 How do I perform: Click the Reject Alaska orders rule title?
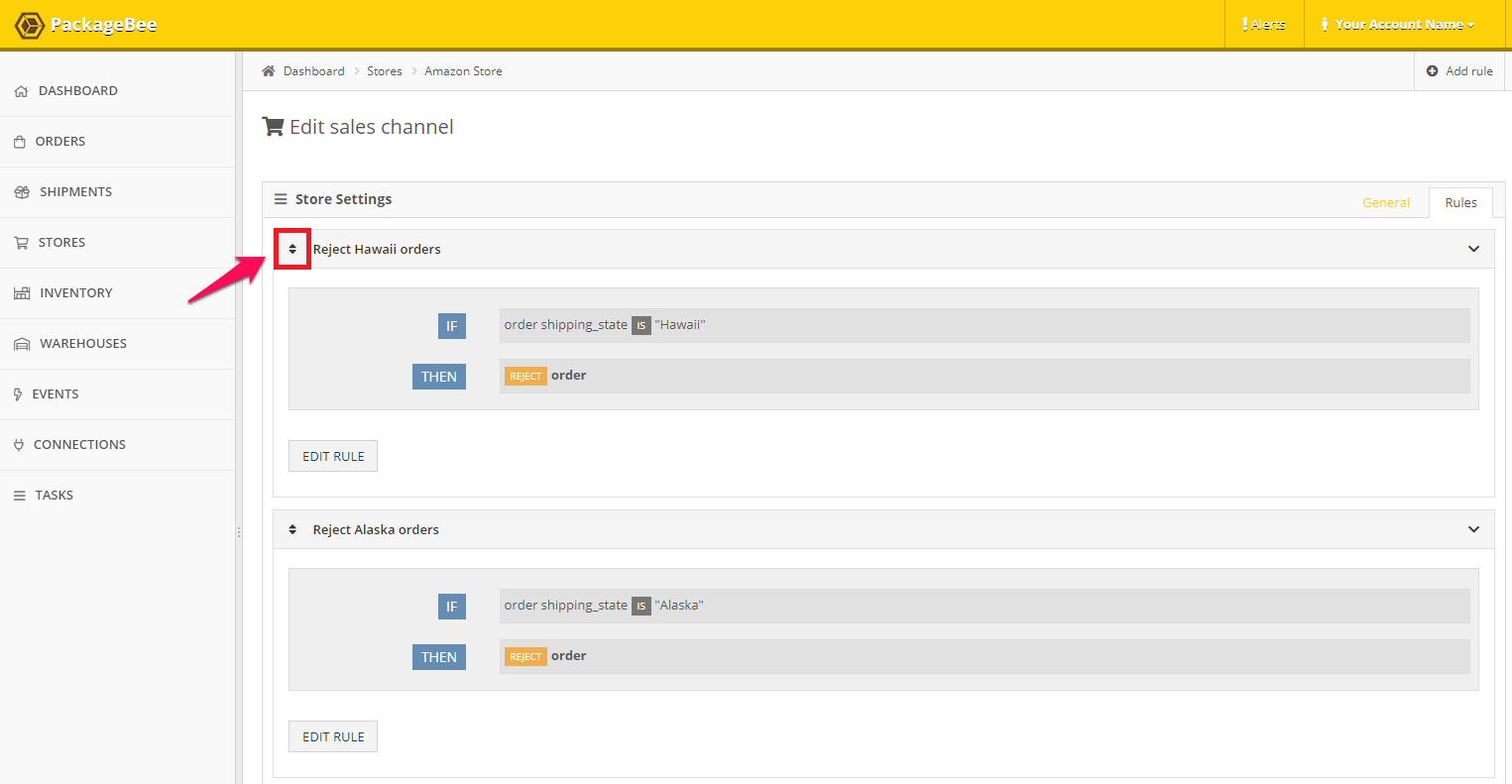(376, 529)
